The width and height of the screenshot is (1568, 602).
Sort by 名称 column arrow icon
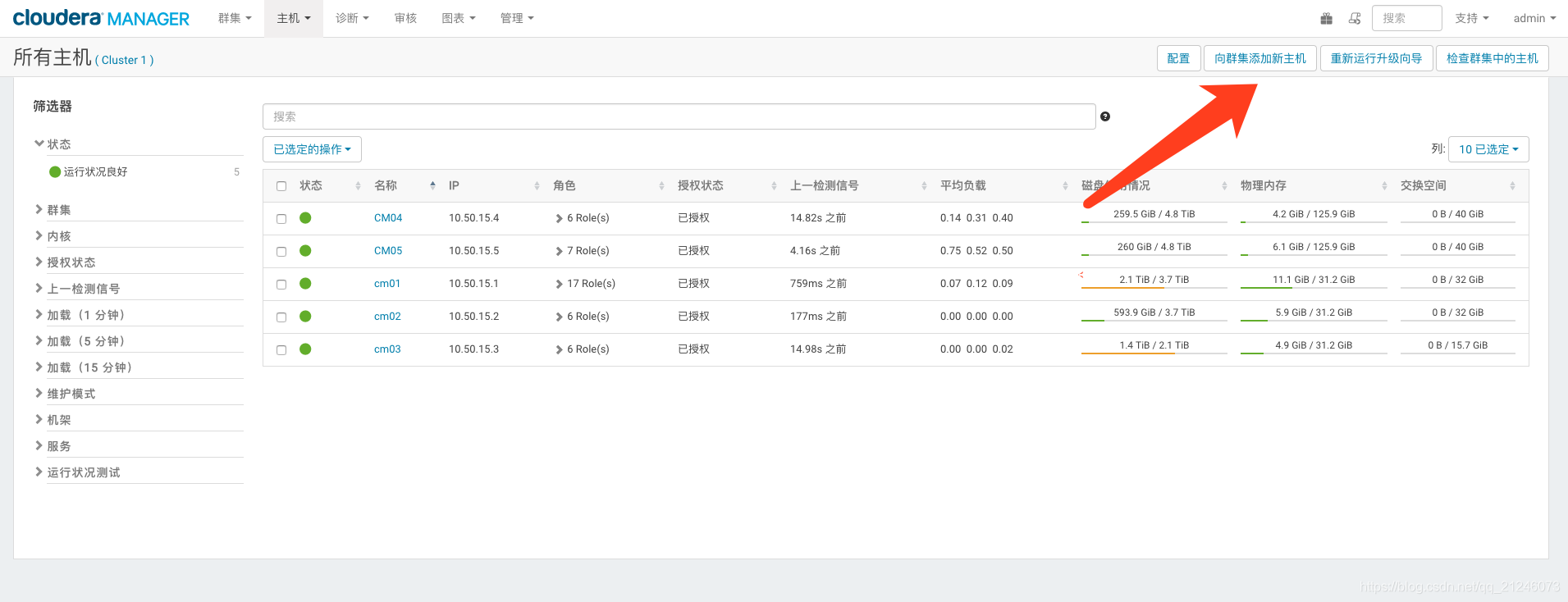click(x=432, y=186)
